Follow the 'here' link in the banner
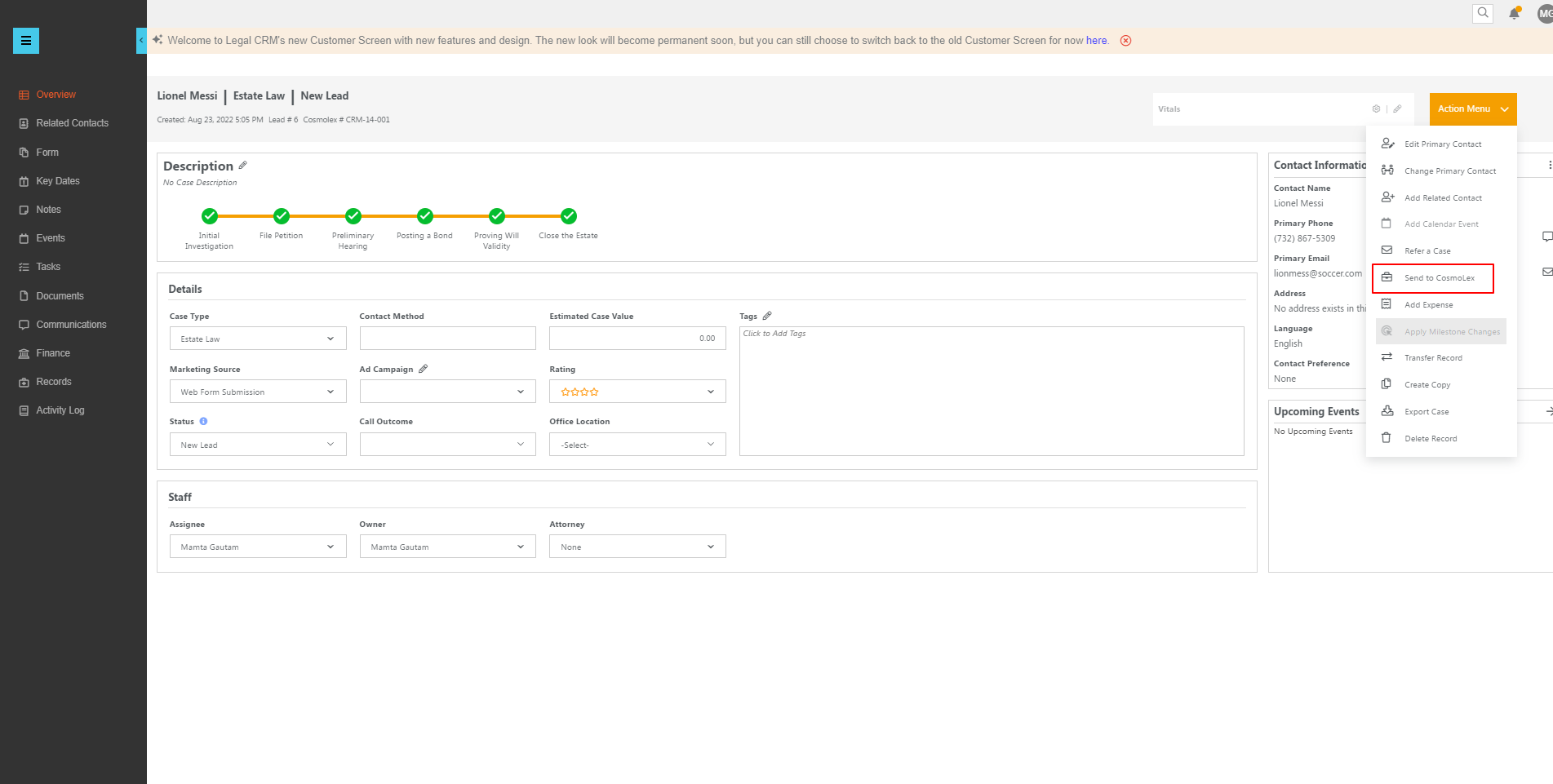Image resolution: width=1553 pixels, height=784 pixels. [x=1096, y=41]
